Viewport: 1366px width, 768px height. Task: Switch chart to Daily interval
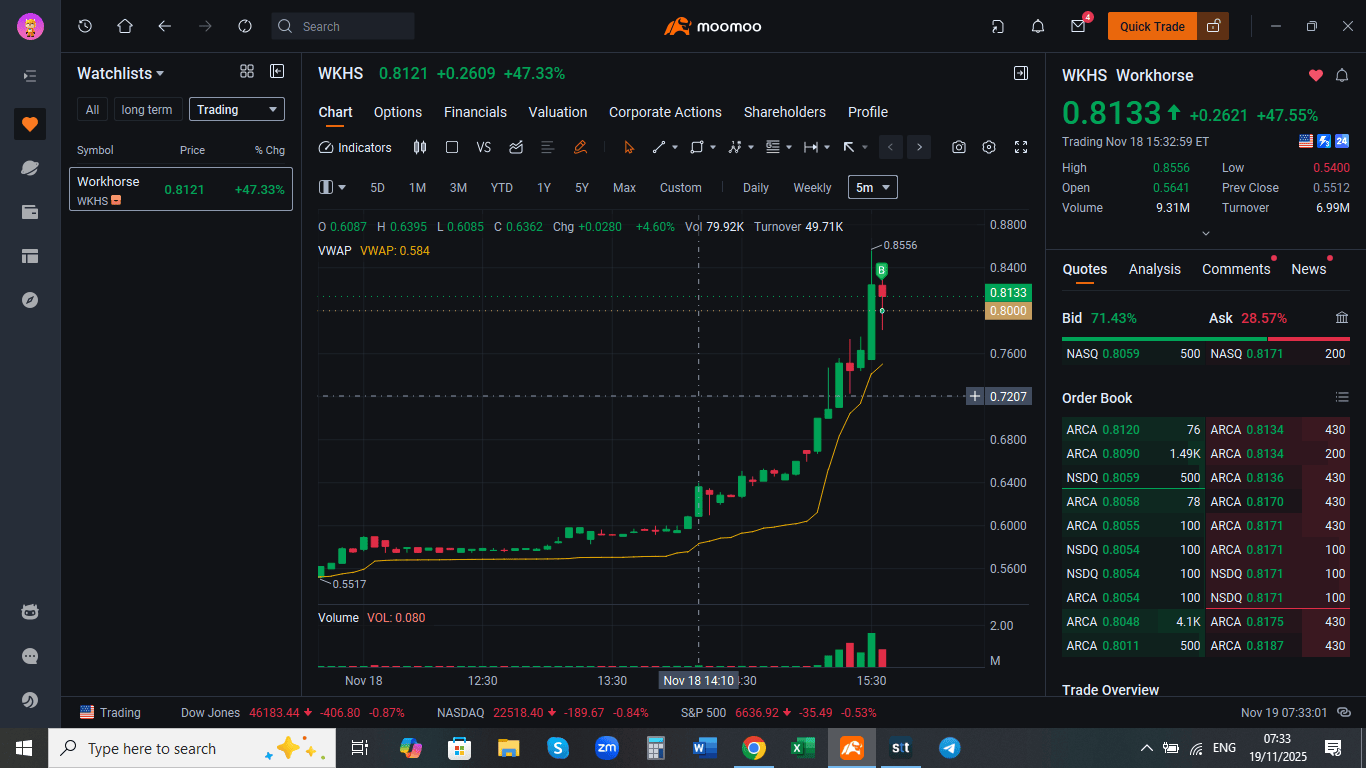[756, 188]
